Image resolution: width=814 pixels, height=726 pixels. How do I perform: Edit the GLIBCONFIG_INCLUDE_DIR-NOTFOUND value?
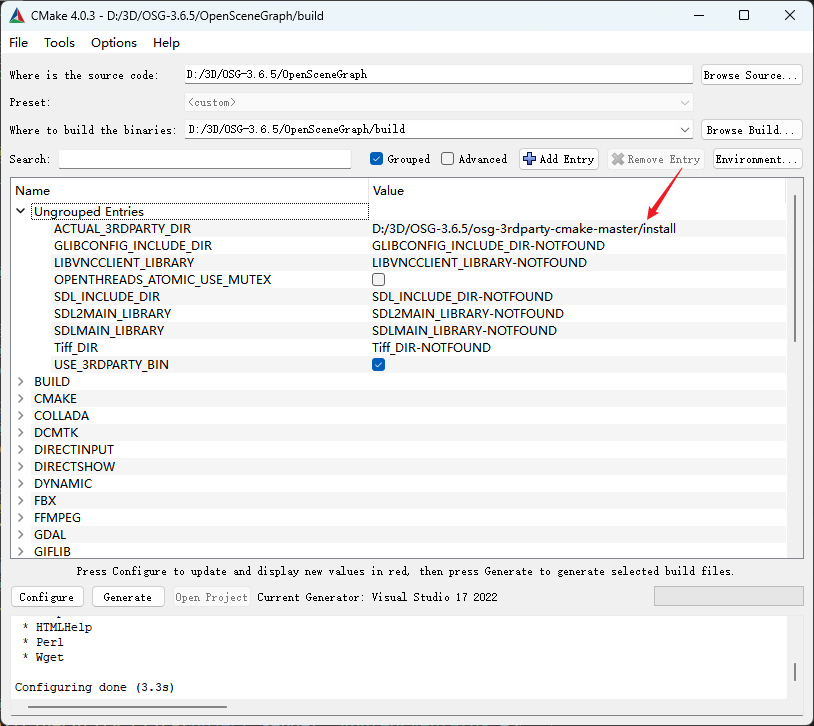[489, 246]
